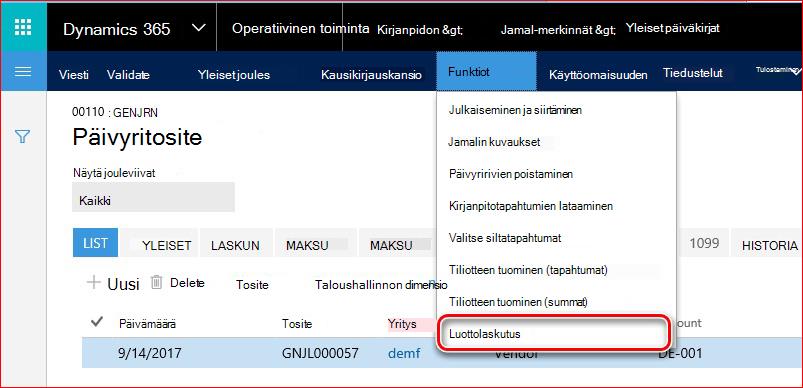Open the demf company link

(x=404, y=353)
